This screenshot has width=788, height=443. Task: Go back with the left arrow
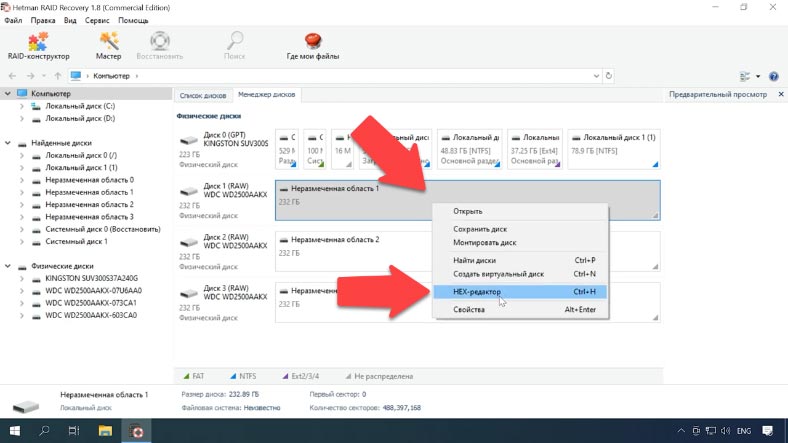coord(13,76)
